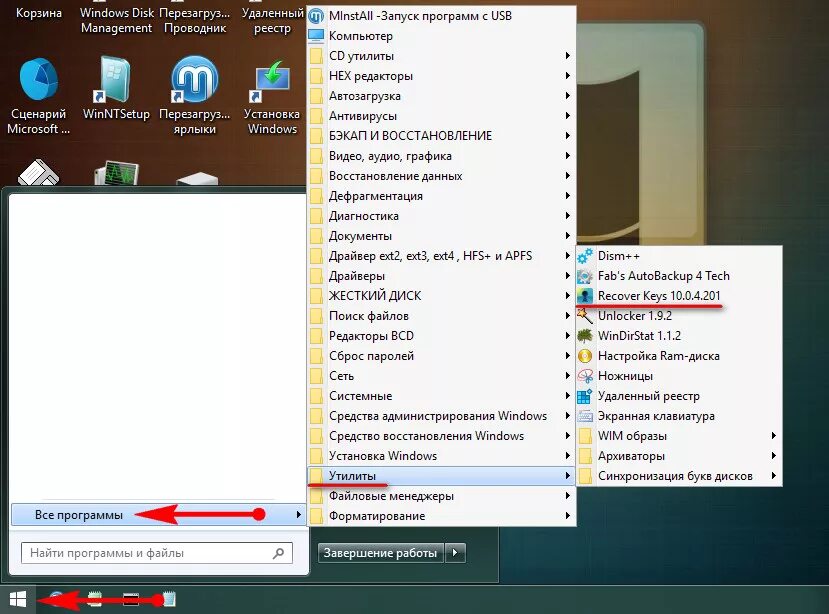Open Файловые менеджеры menu folder

click(x=441, y=496)
